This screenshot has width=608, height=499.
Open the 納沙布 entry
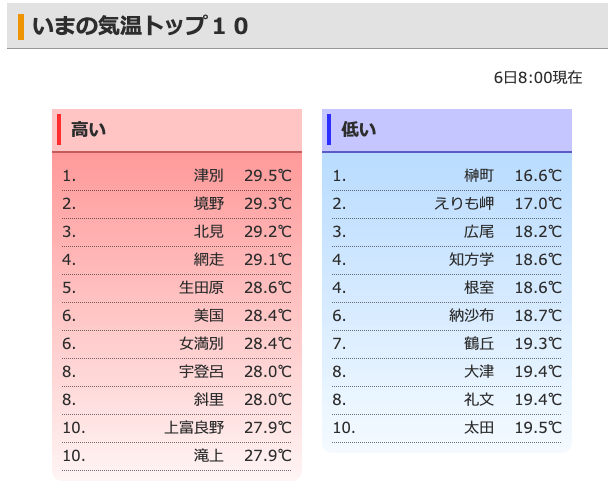tap(472, 316)
